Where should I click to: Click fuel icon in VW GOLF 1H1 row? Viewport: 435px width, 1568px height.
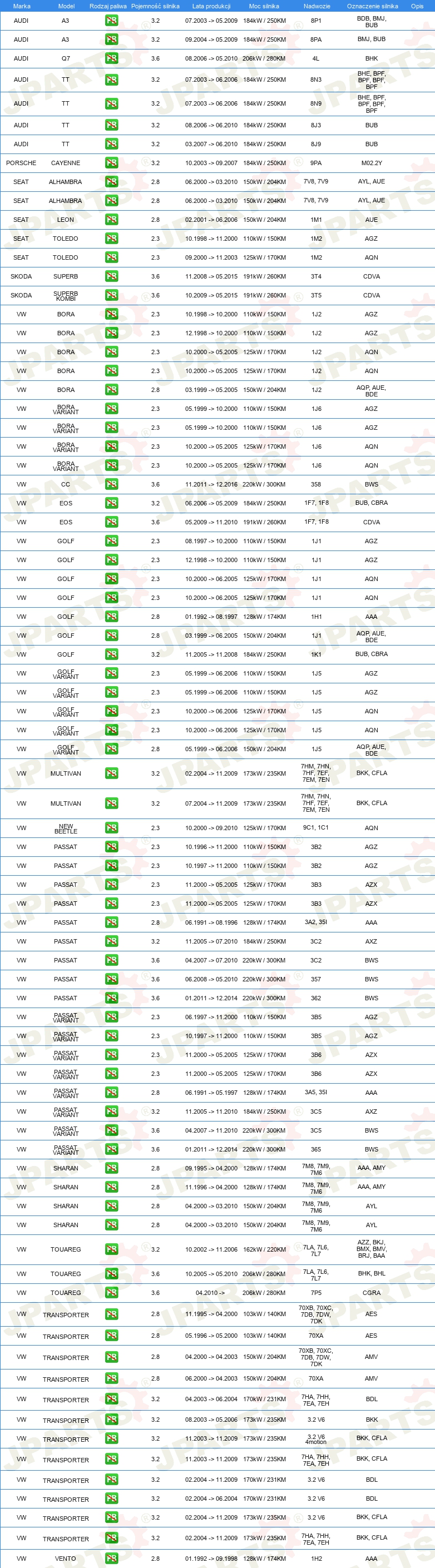pyautogui.click(x=111, y=616)
